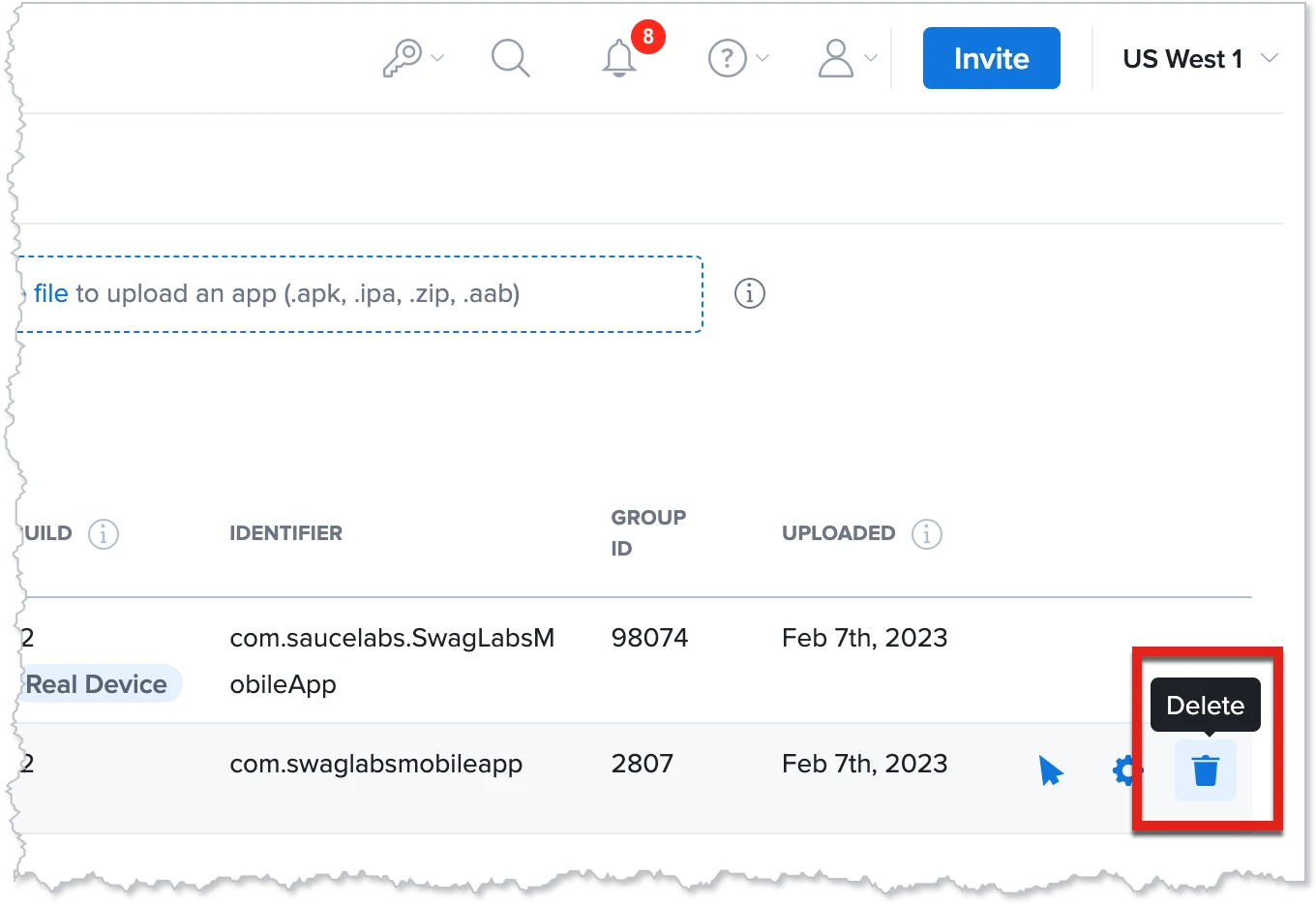Click the search magnifier icon
Viewport: 1316px width, 904px height.
(511, 58)
